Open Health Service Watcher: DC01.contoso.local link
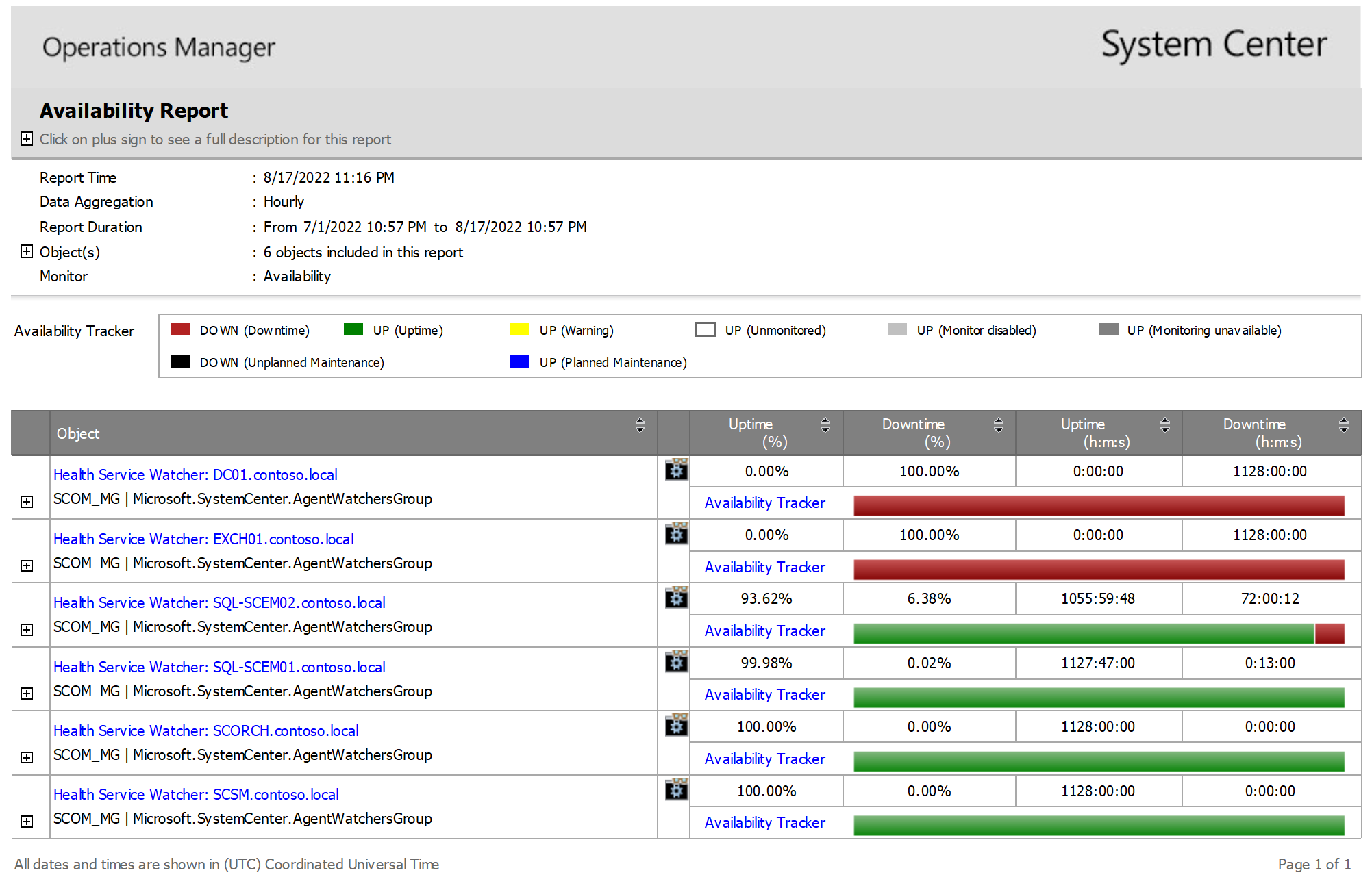Viewport: 1372px width, 877px height. pyautogui.click(x=195, y=474)
